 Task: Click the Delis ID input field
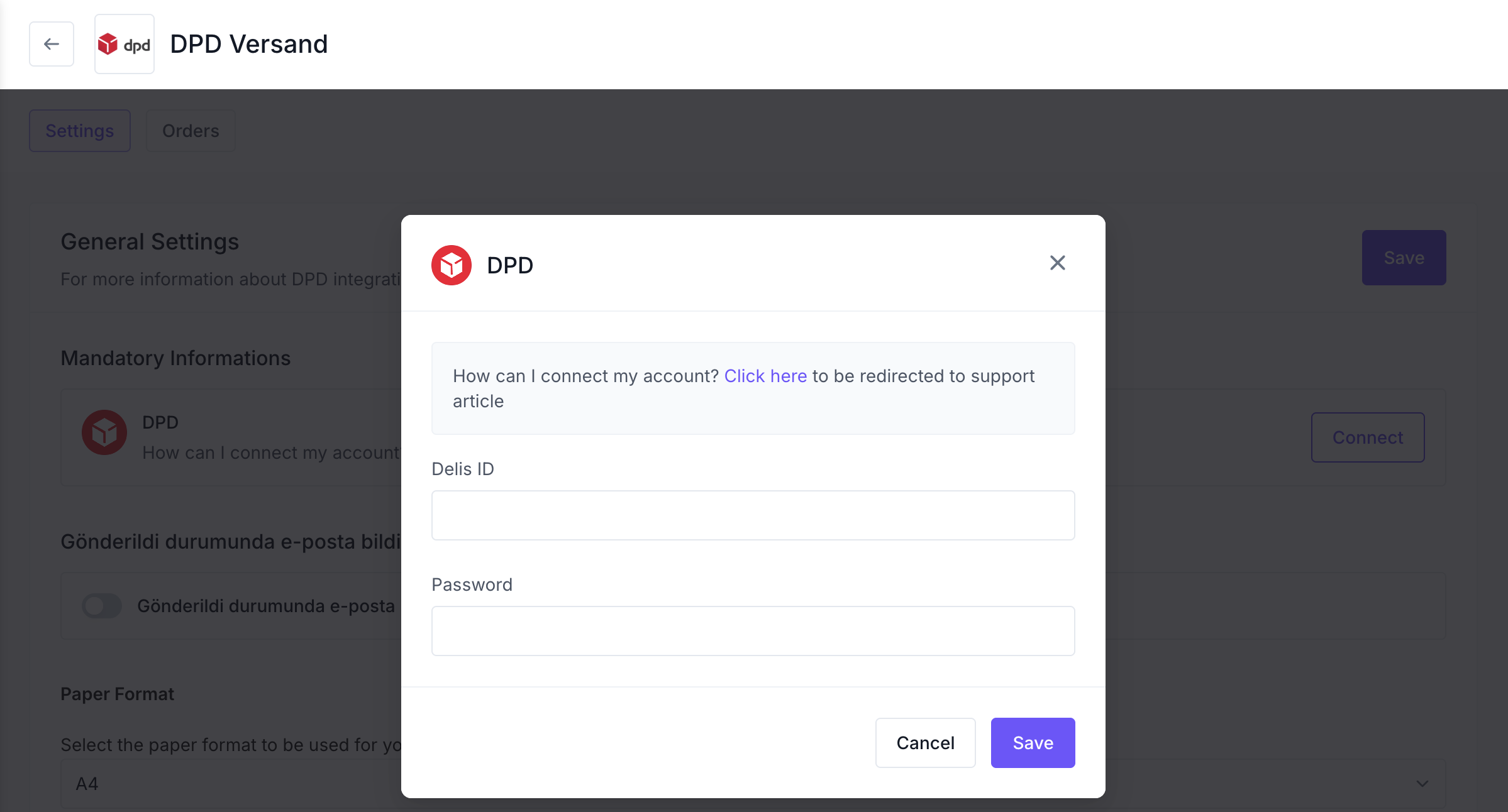[753, 515]
